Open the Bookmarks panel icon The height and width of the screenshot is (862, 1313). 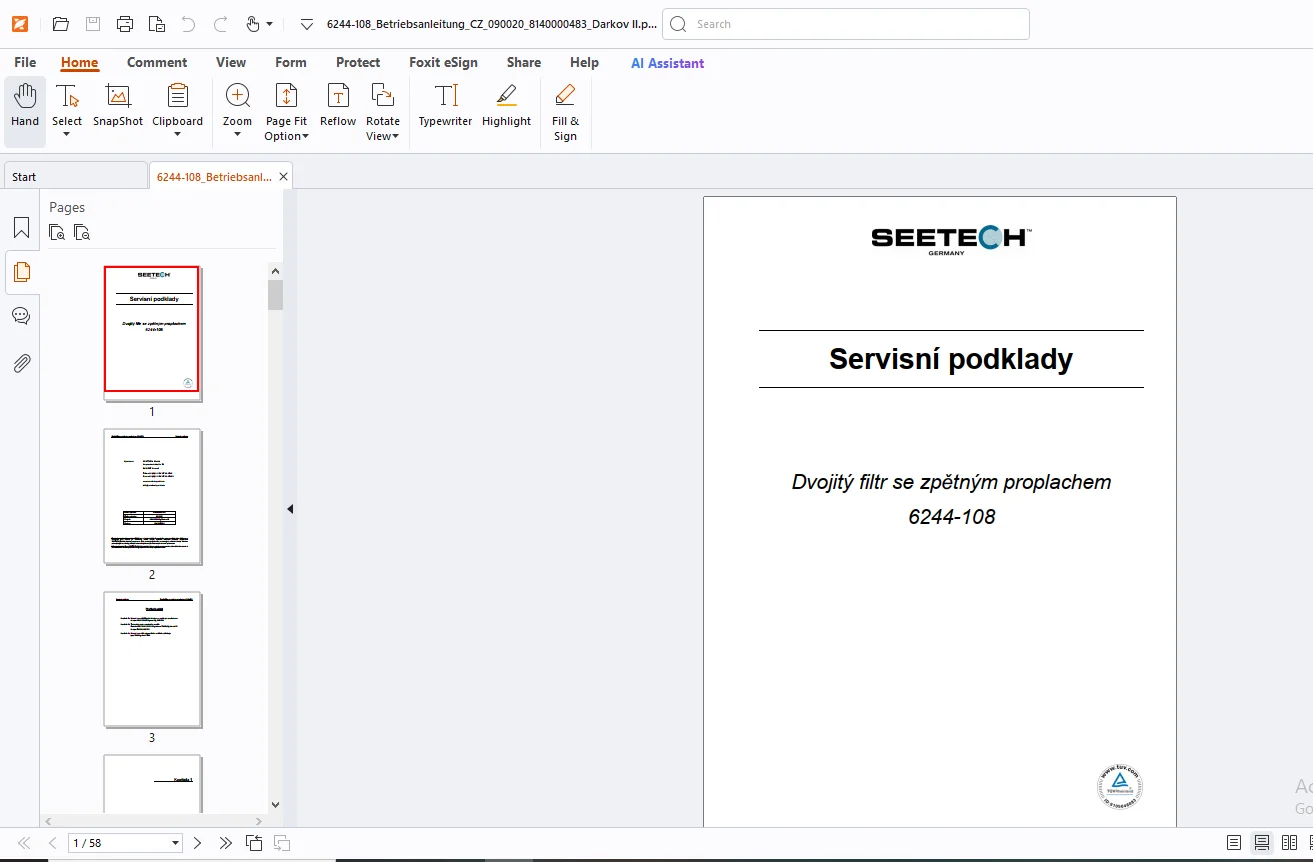[21, 227]
